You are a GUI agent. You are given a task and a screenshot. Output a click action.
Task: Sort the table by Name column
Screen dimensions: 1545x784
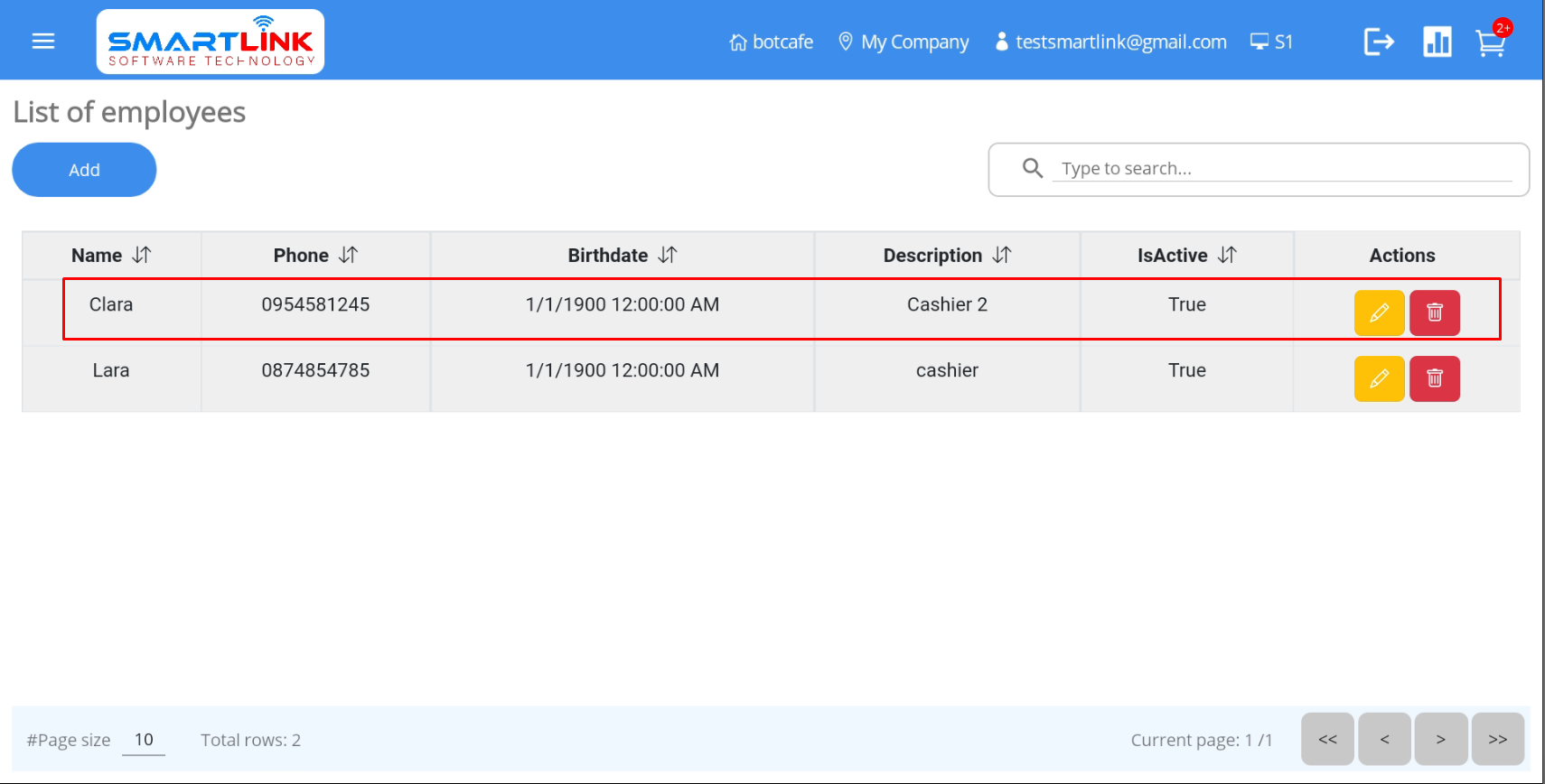coord(142,256)
